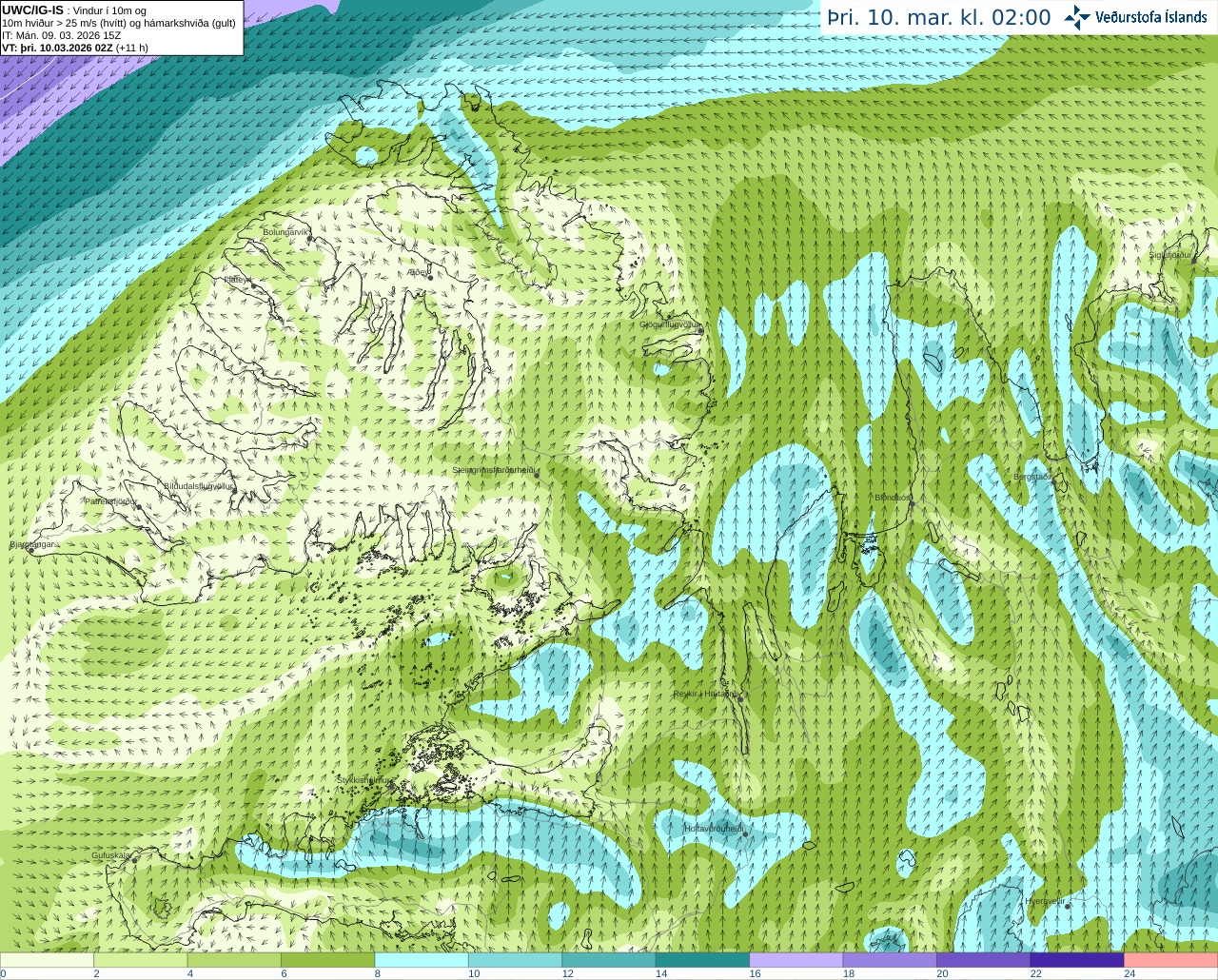
Task: Click the Flateyri station label
Action: 238,280
